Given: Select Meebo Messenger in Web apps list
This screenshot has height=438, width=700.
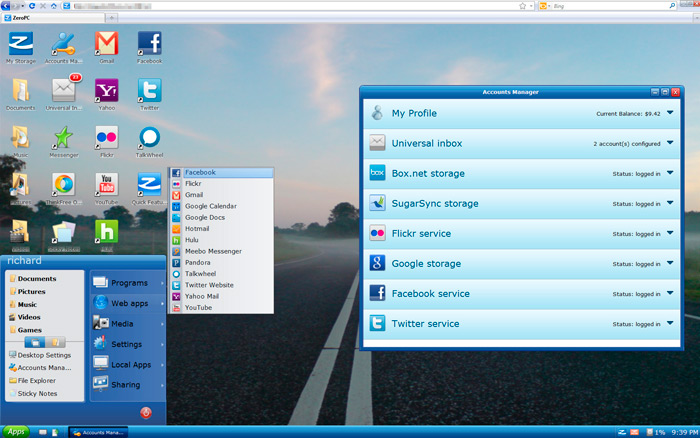Looking at the screenshot, I should (222, 251).
